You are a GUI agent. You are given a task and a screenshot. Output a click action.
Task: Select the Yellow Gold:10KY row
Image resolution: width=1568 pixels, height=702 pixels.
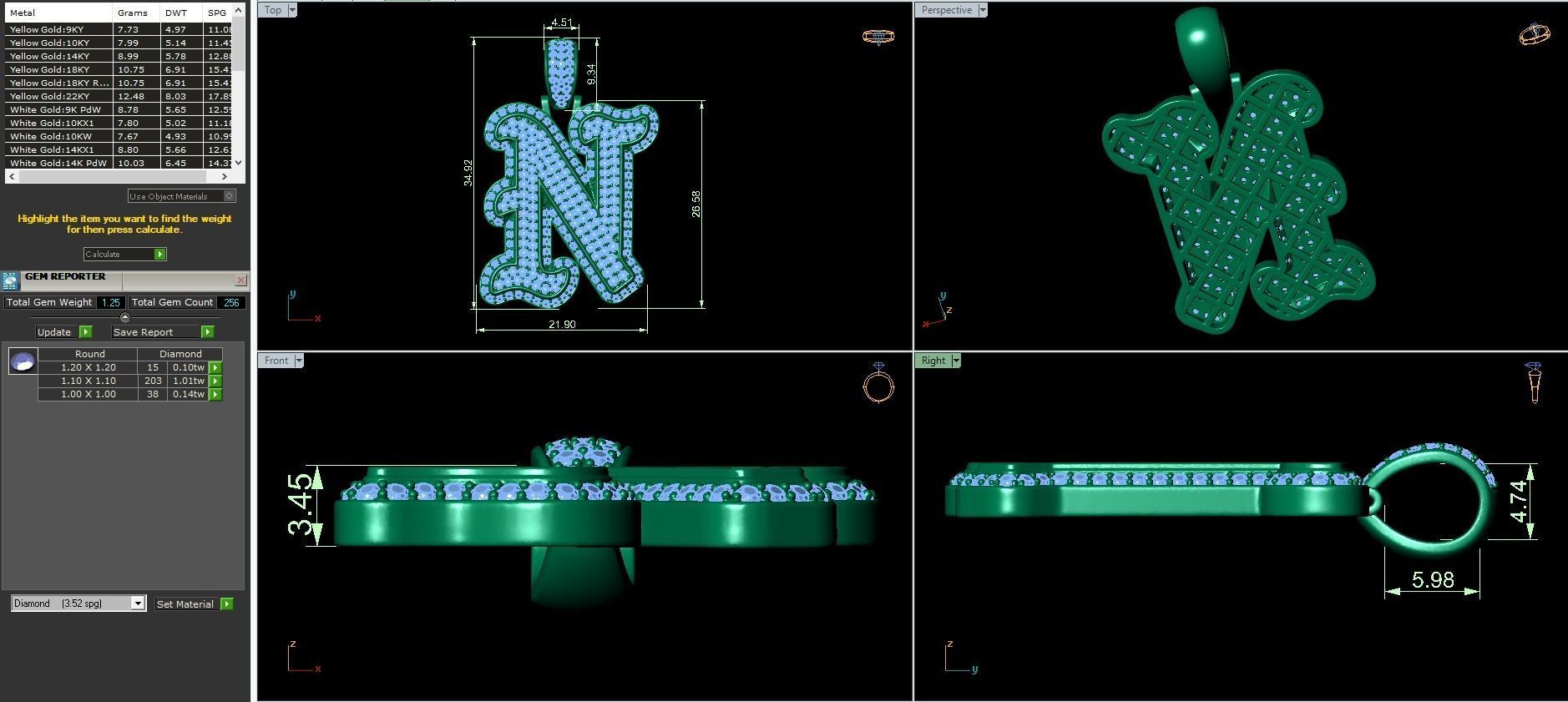[x=119, y=43]
